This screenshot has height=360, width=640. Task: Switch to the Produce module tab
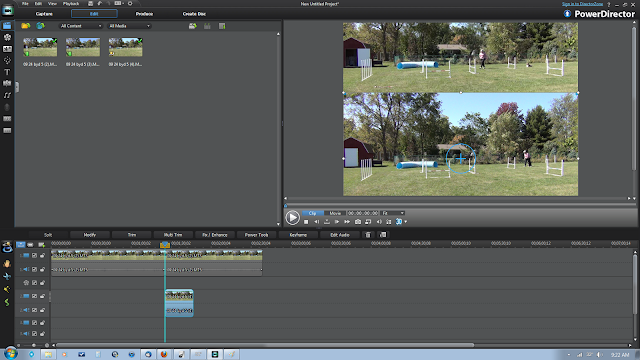click(x=144, y=14)
